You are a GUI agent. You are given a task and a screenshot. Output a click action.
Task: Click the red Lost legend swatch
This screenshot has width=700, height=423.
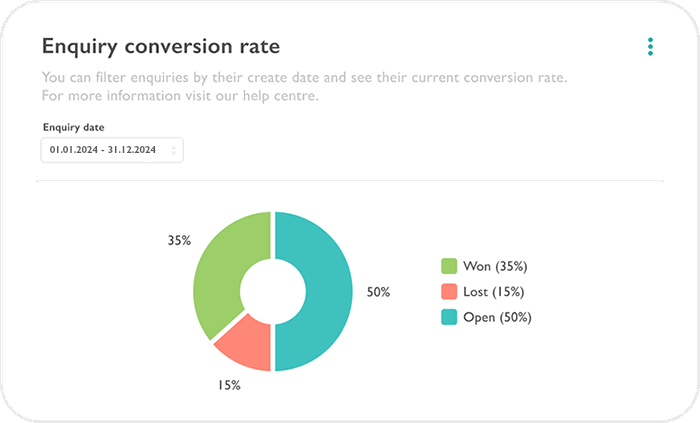(449, 292)
